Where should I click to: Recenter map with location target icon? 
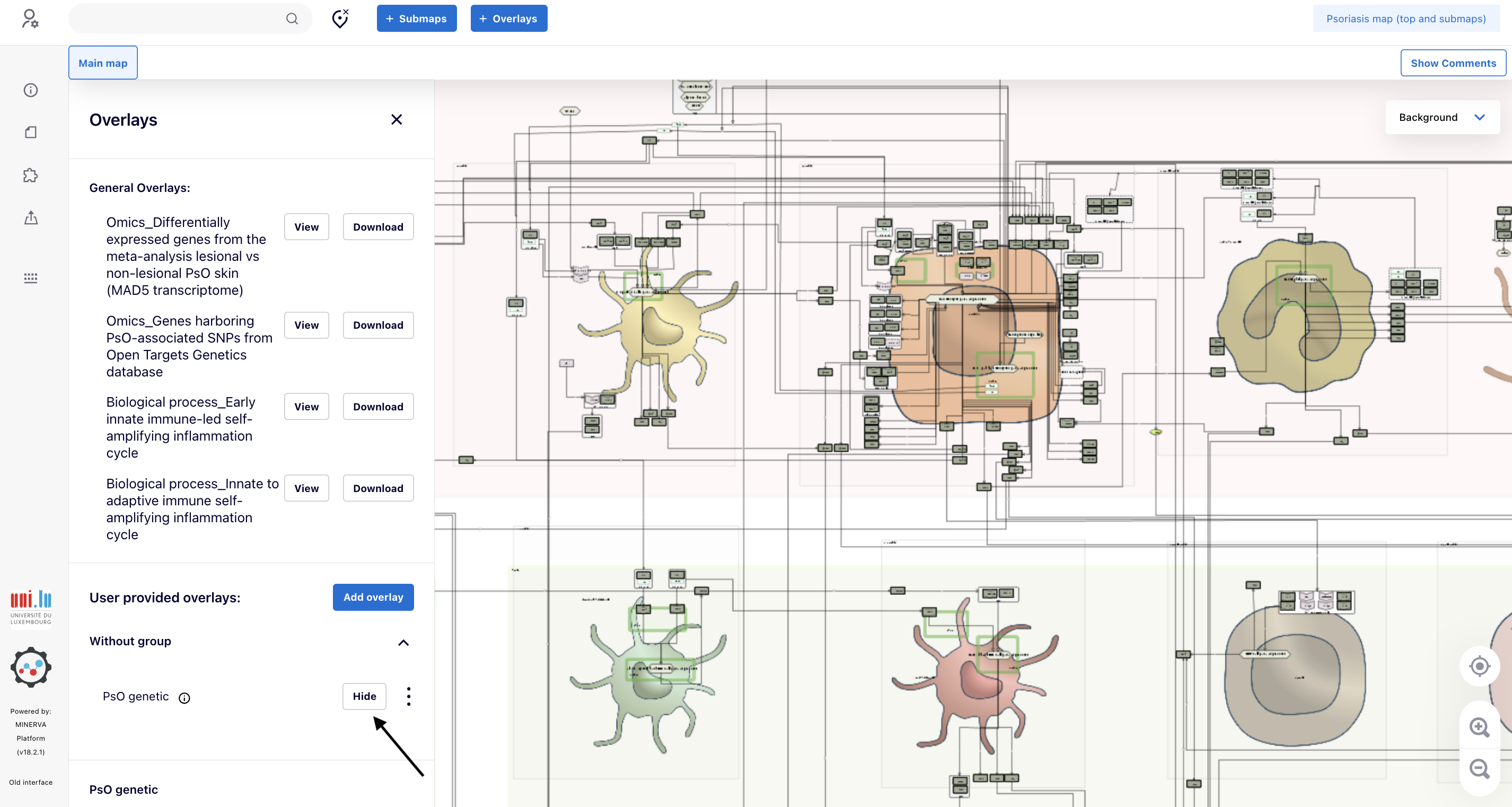(1479, 666)
